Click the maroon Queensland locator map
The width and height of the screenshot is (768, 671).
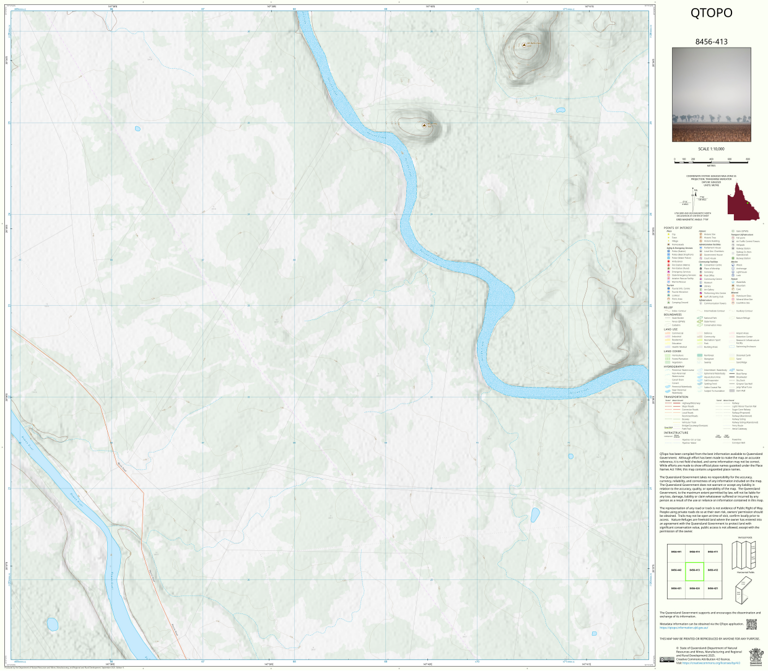coord(743,202)
